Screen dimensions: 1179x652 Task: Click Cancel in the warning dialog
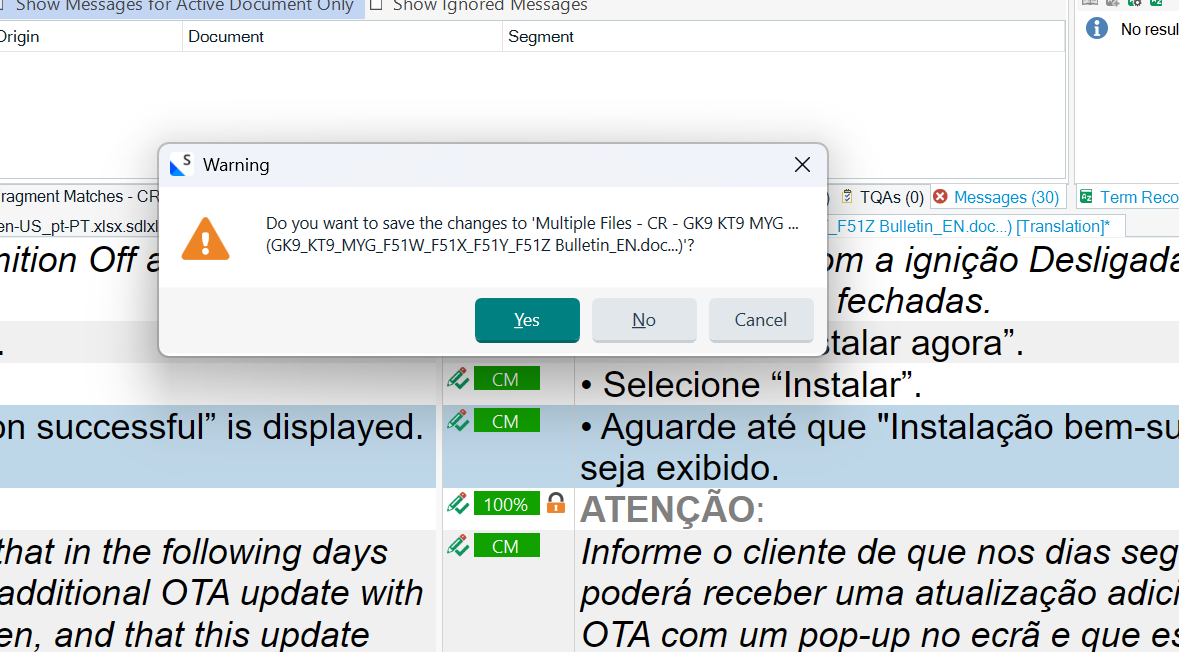[x=761, y=320]
